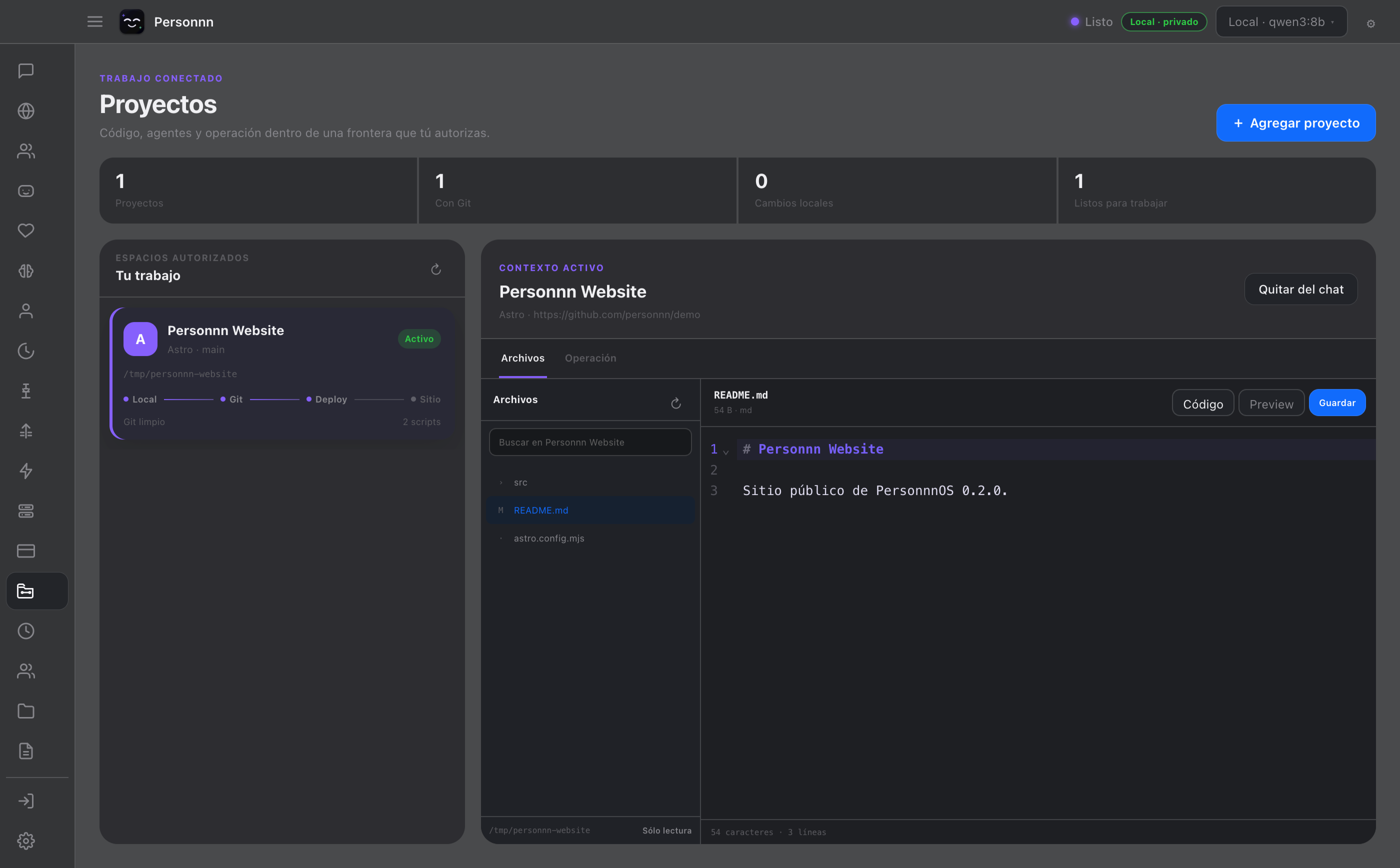Open the people icon below the globe icon
The image size is (1400, 868).
pyautogui.click(x=26, y=151)
